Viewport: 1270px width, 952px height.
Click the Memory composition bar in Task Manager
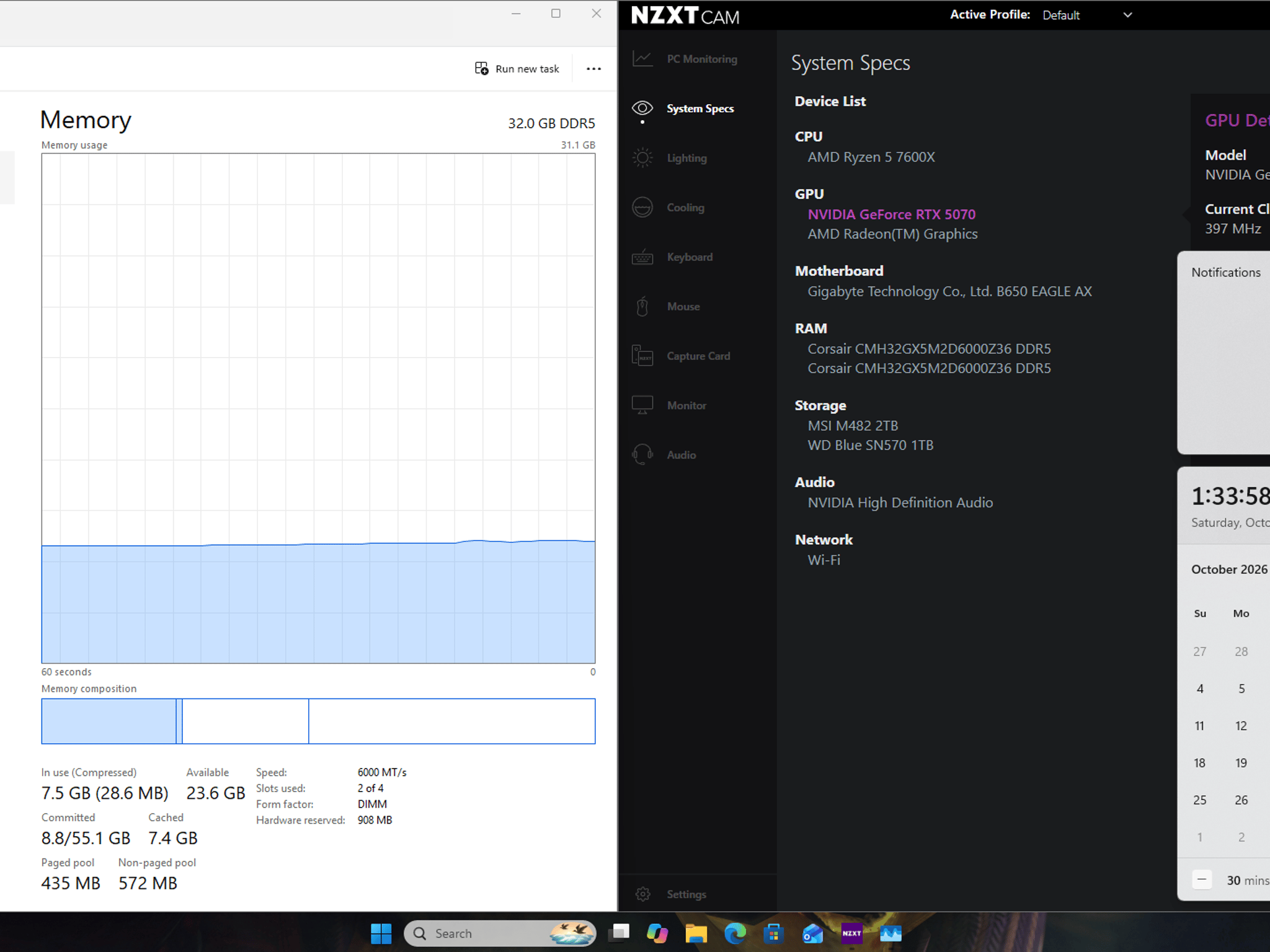318,721
